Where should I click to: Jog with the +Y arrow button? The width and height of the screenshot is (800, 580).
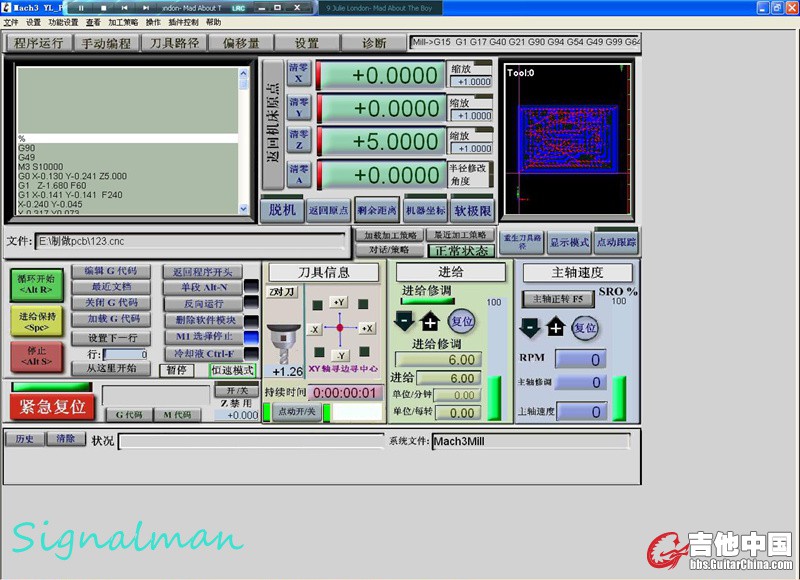tap(339, 302)
